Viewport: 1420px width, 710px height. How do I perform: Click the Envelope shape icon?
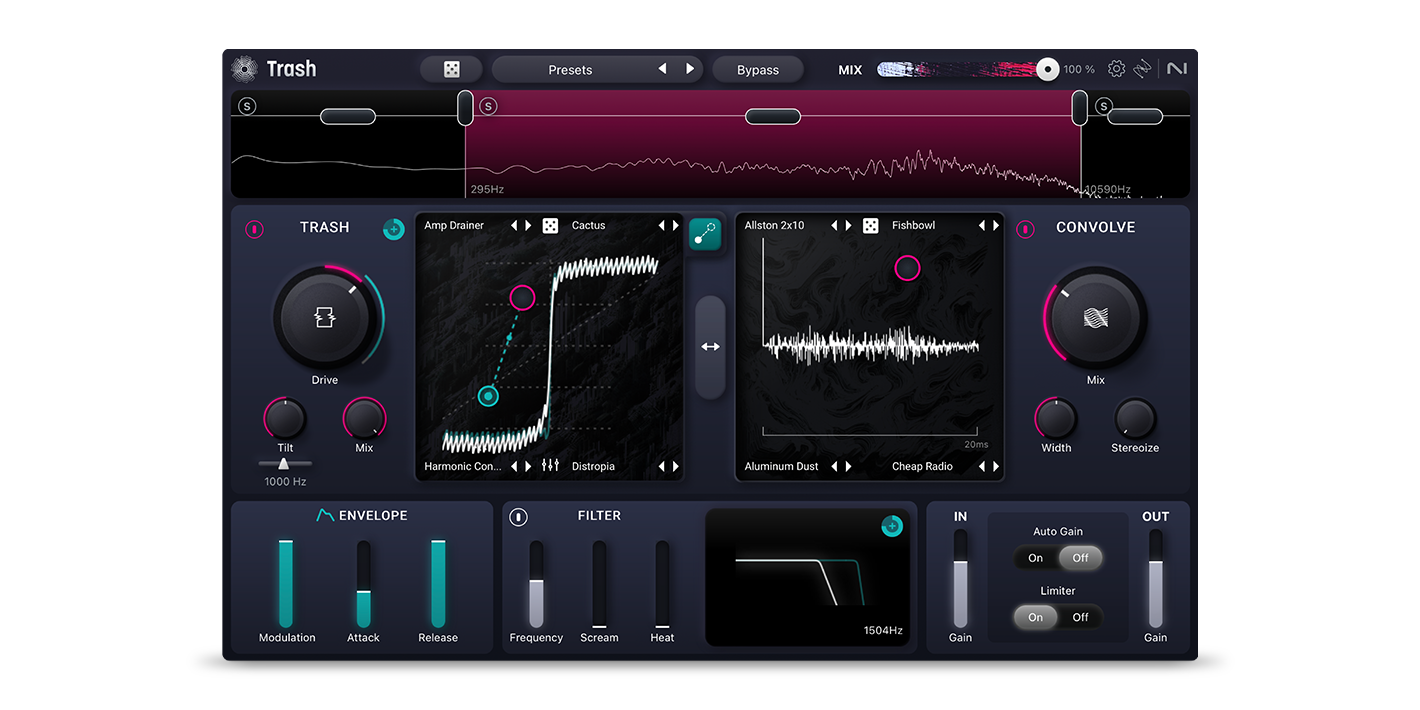[x=325, y=516]
